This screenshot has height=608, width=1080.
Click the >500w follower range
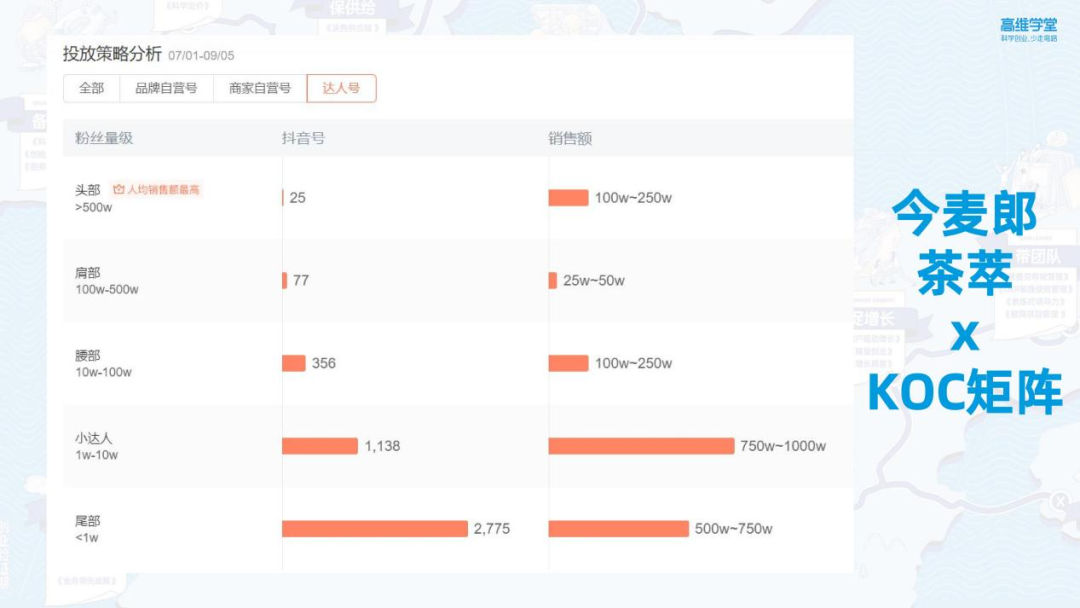click(94, 207)
